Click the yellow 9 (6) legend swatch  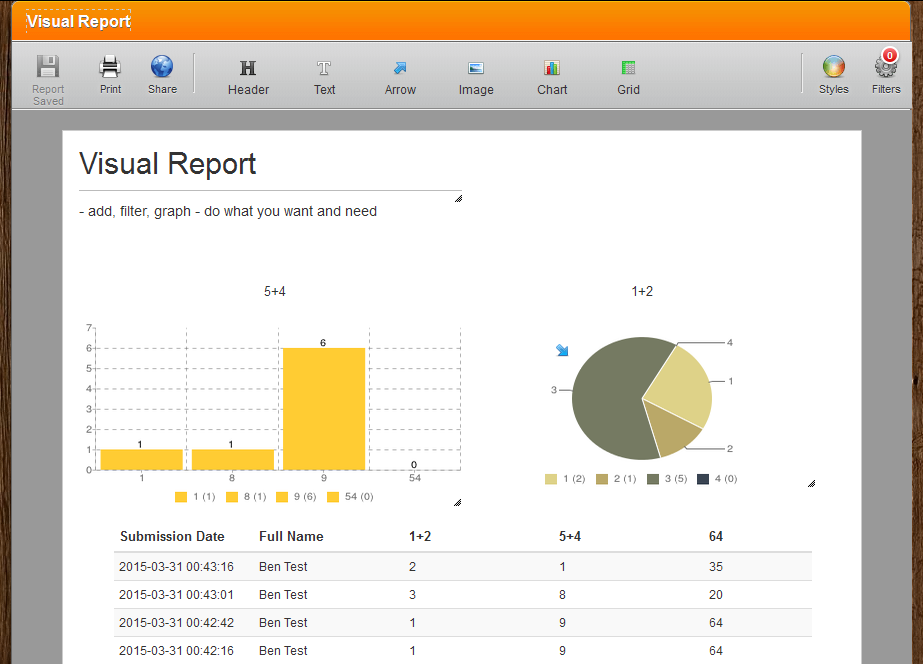pyautogui.click(x=282, y=496)
